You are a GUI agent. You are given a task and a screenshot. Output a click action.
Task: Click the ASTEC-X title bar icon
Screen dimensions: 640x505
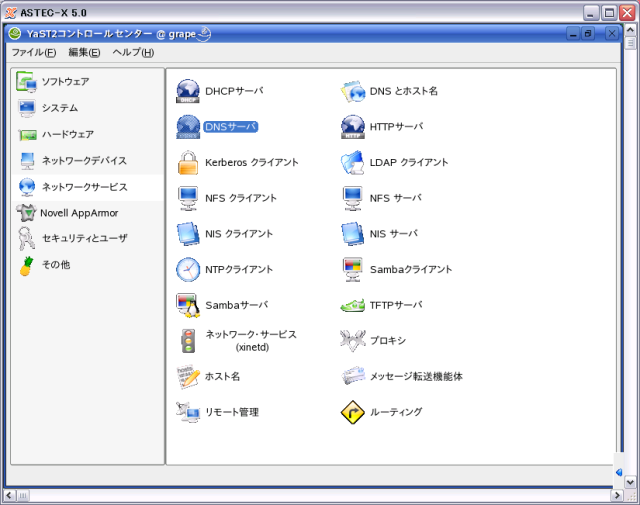(x=11, y=13)
